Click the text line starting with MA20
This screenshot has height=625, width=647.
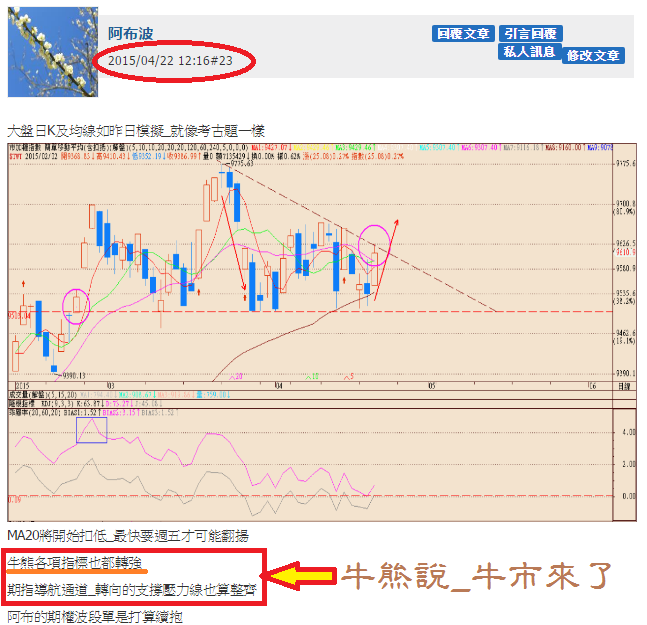[x=127, y=536]
